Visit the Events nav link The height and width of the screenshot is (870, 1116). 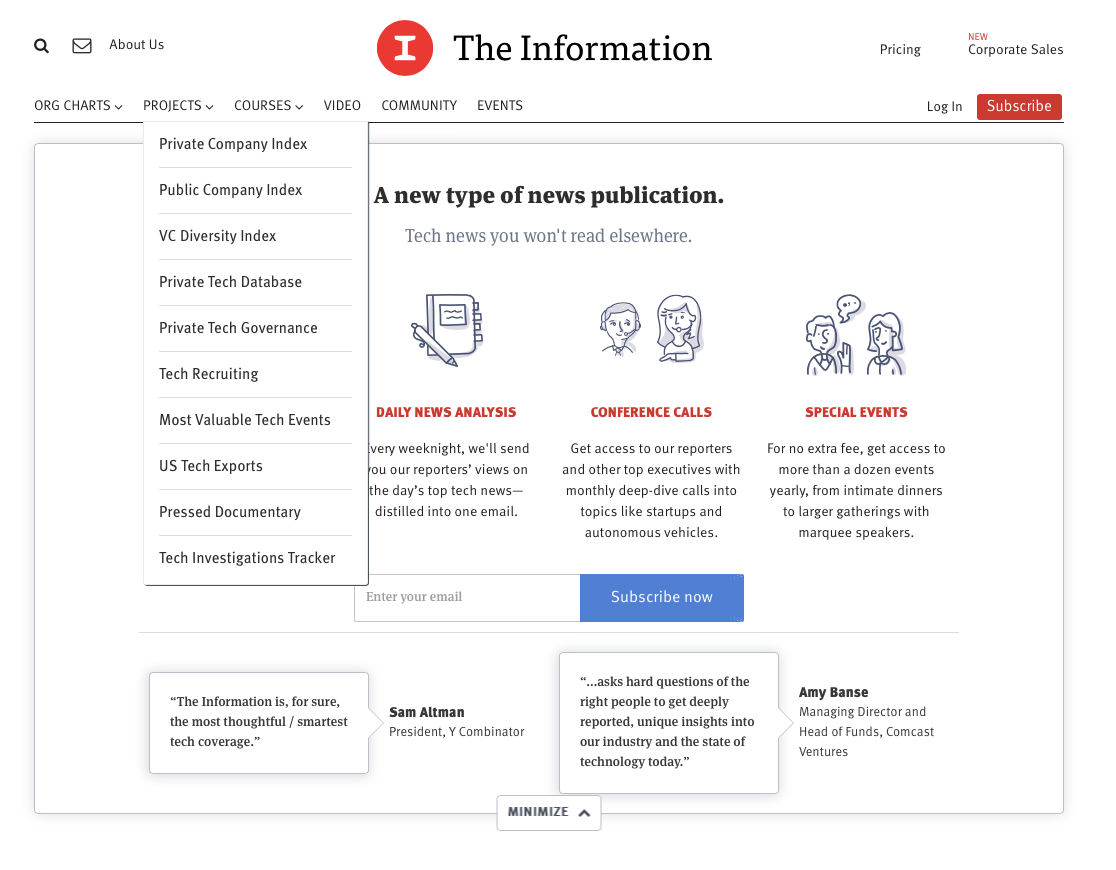click(500, 106)
